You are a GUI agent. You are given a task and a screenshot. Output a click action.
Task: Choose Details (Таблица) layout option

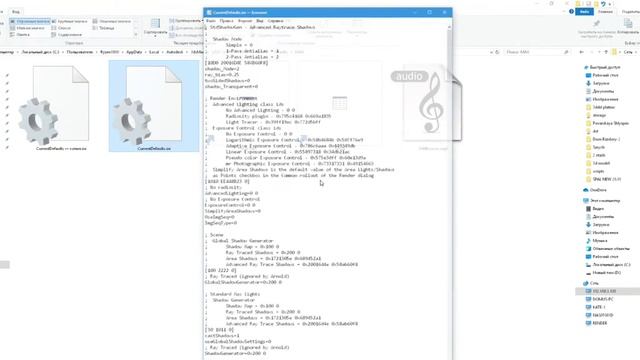(x=103, y=28)
